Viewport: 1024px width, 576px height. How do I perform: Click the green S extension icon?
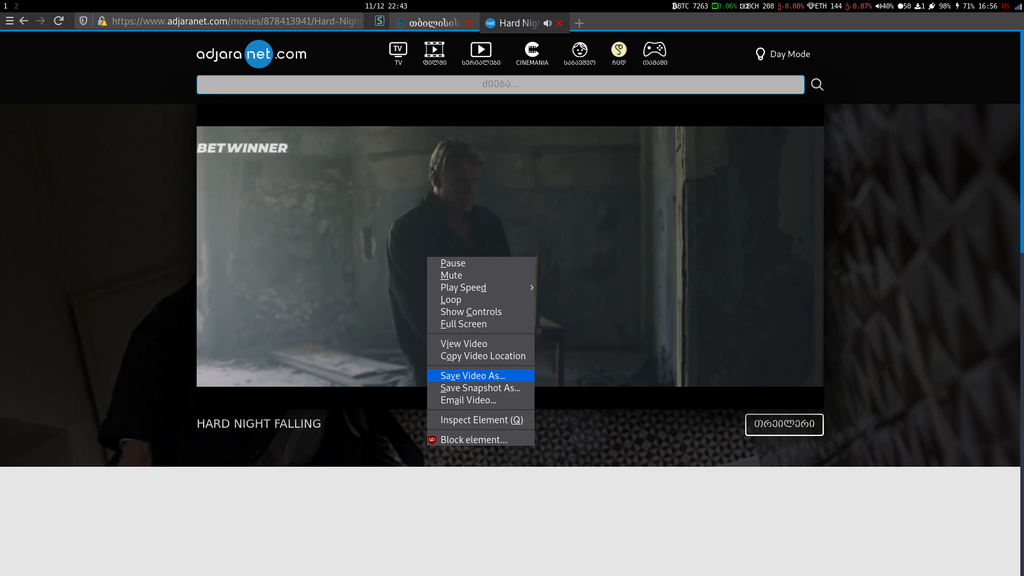click(x=379, y=21)
